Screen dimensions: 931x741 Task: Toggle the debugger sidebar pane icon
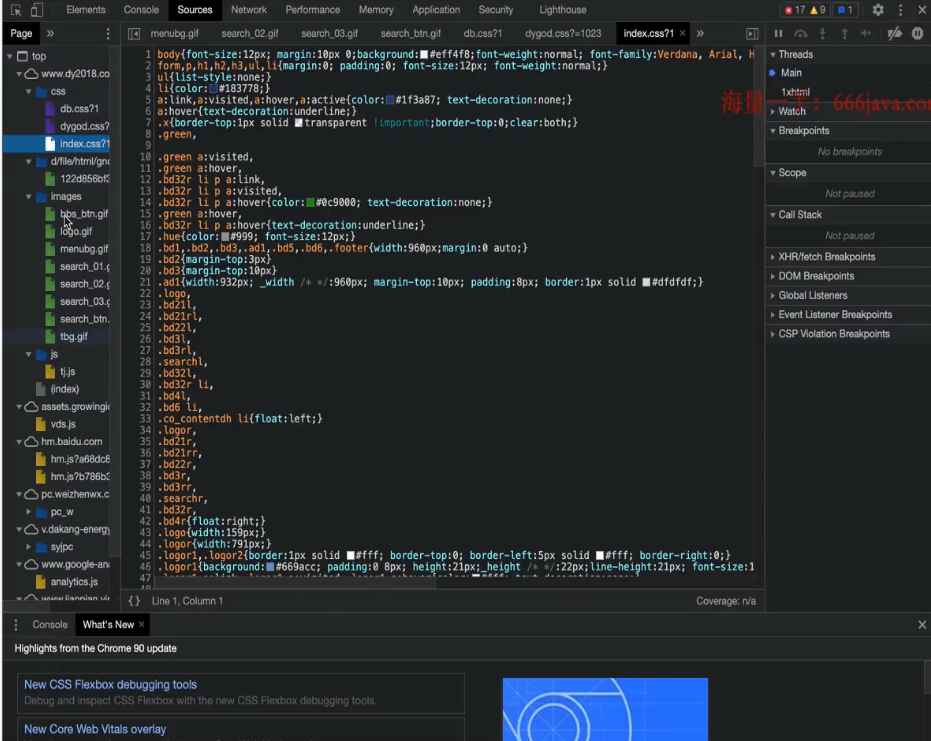coord(752,34)
